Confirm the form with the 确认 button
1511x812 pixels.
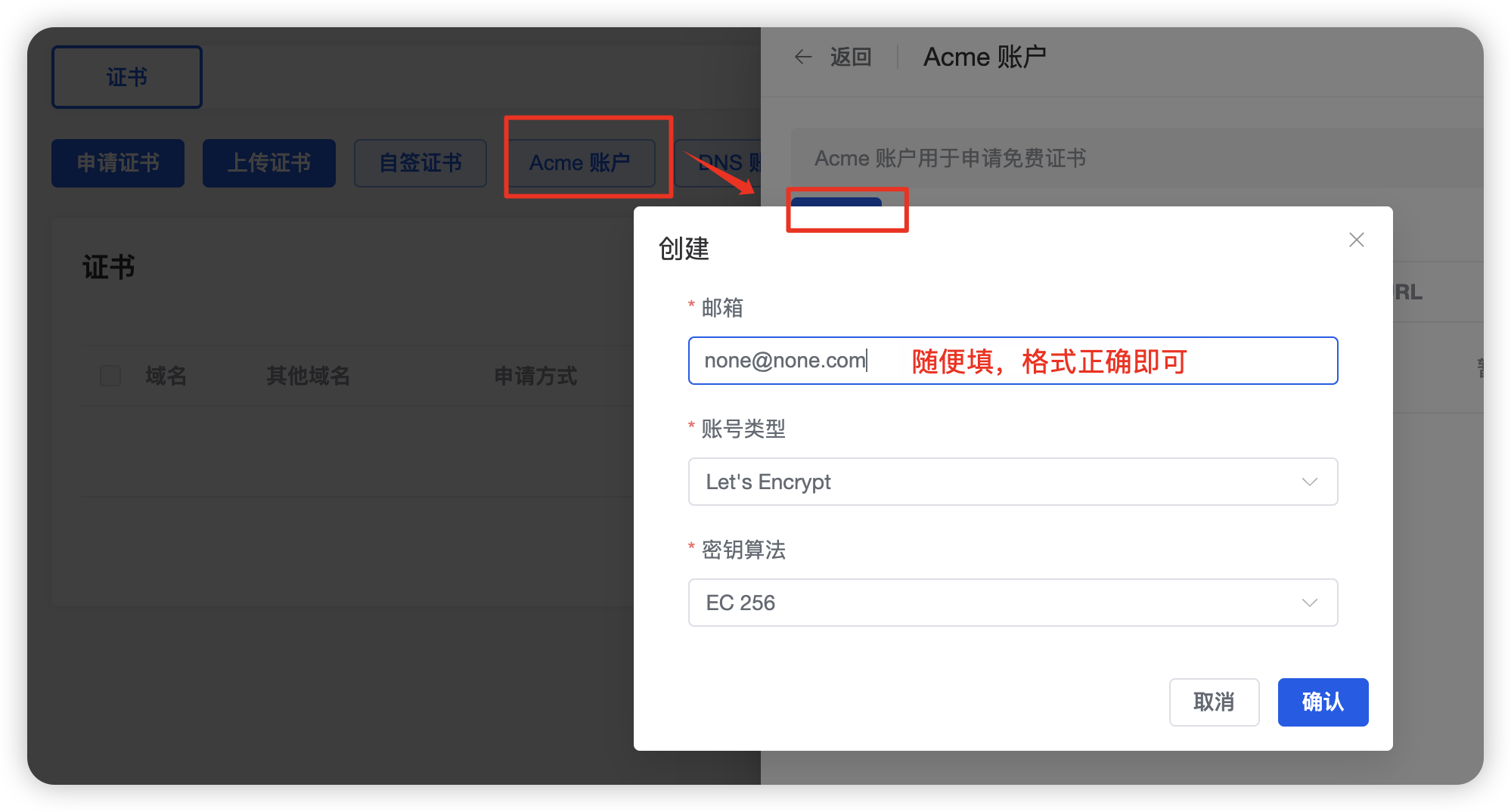click(1322, 702)
